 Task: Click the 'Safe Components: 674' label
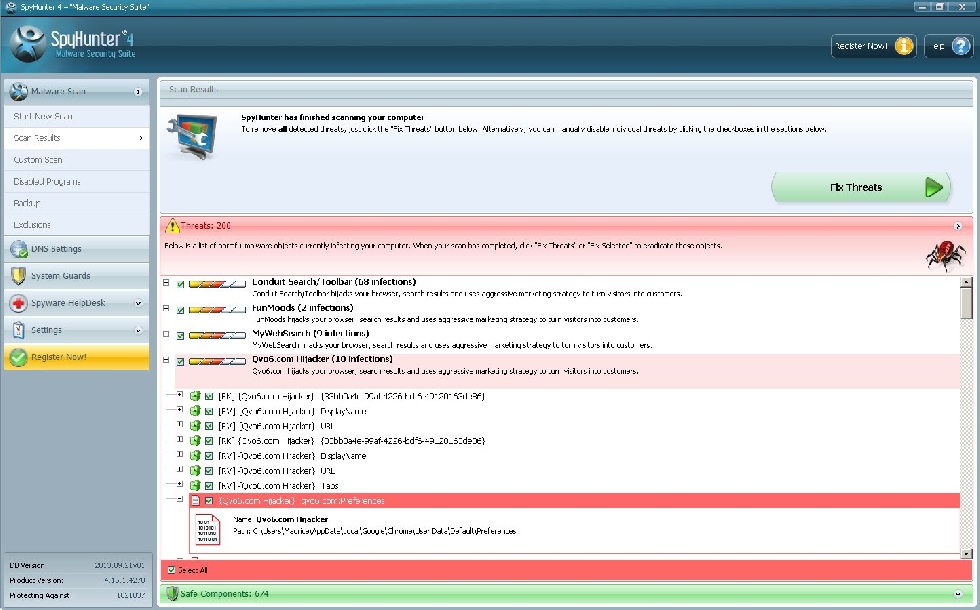224,594
